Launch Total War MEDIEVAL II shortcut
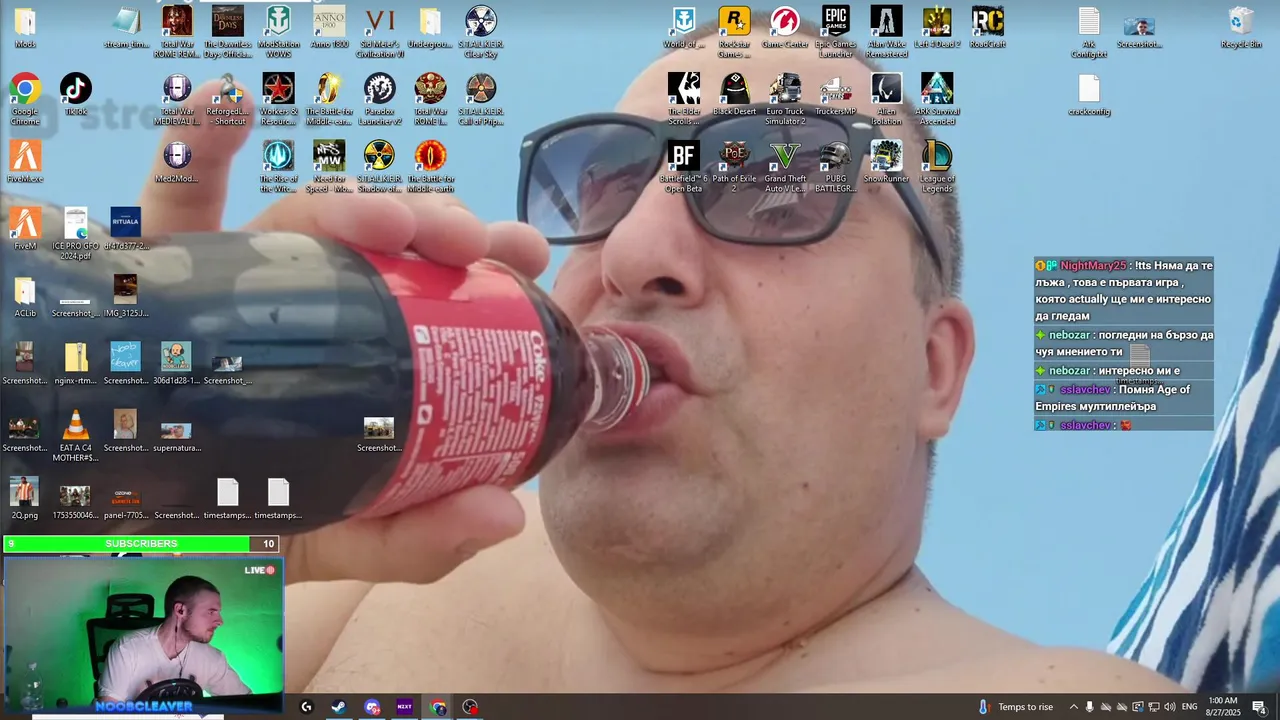Screen dimensions: 1280x720 click(177, 99)
